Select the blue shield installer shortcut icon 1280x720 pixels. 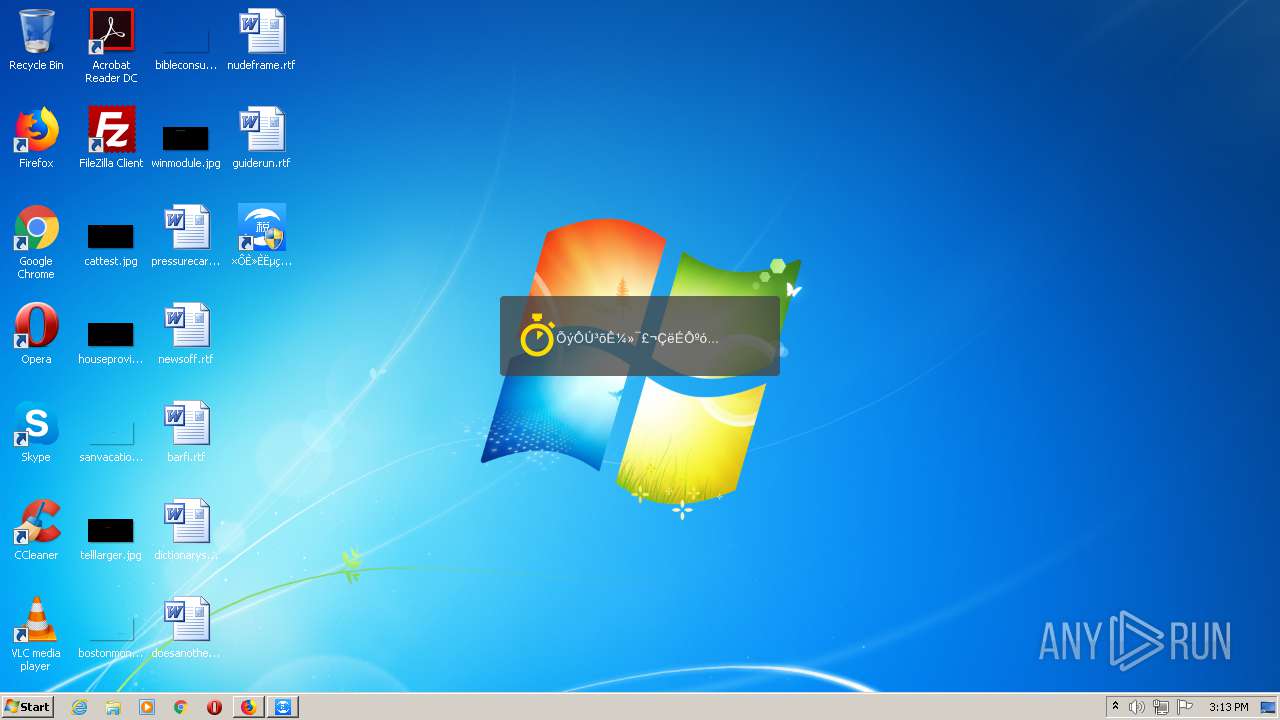click(261, 236)
